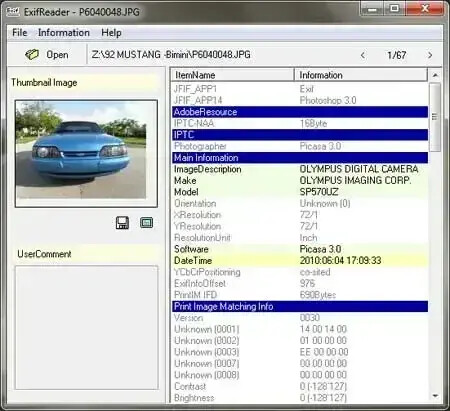Image resolution: width=450 pixels, height=411 pixels.
Task: Click the vertical scrollbar thumb
Action: (435, 117)
